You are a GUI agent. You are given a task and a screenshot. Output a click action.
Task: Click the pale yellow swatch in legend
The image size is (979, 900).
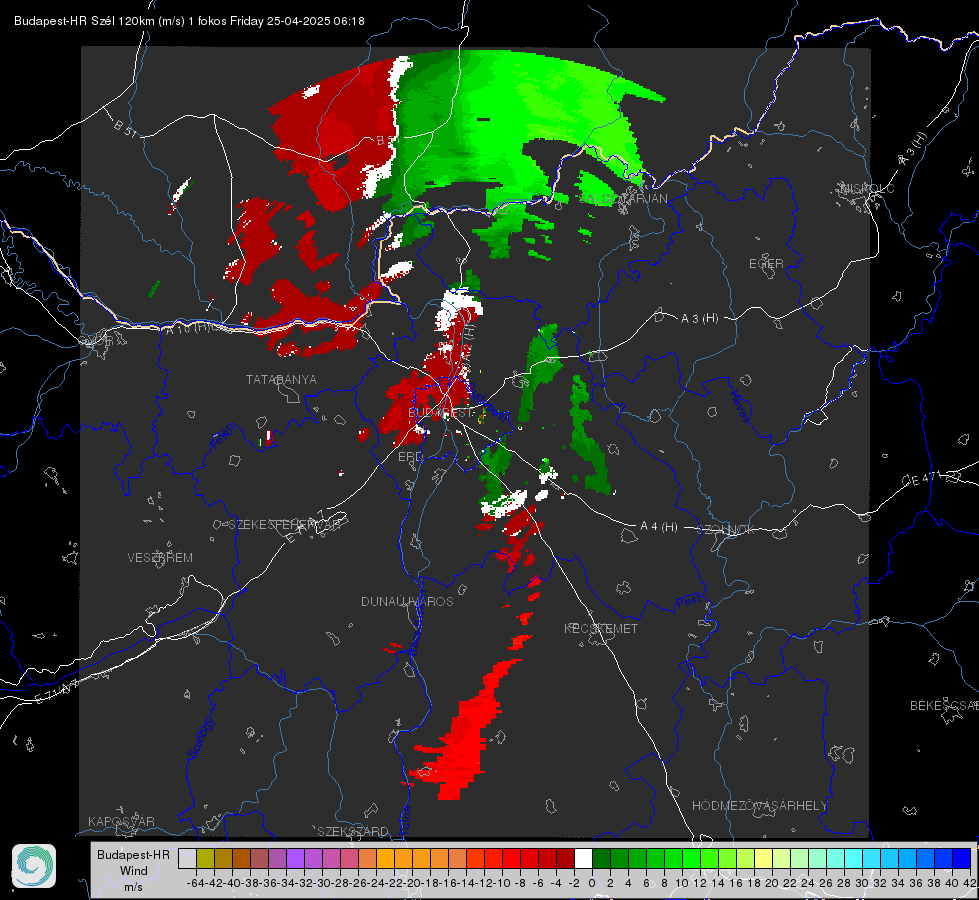tap(764, 859)
